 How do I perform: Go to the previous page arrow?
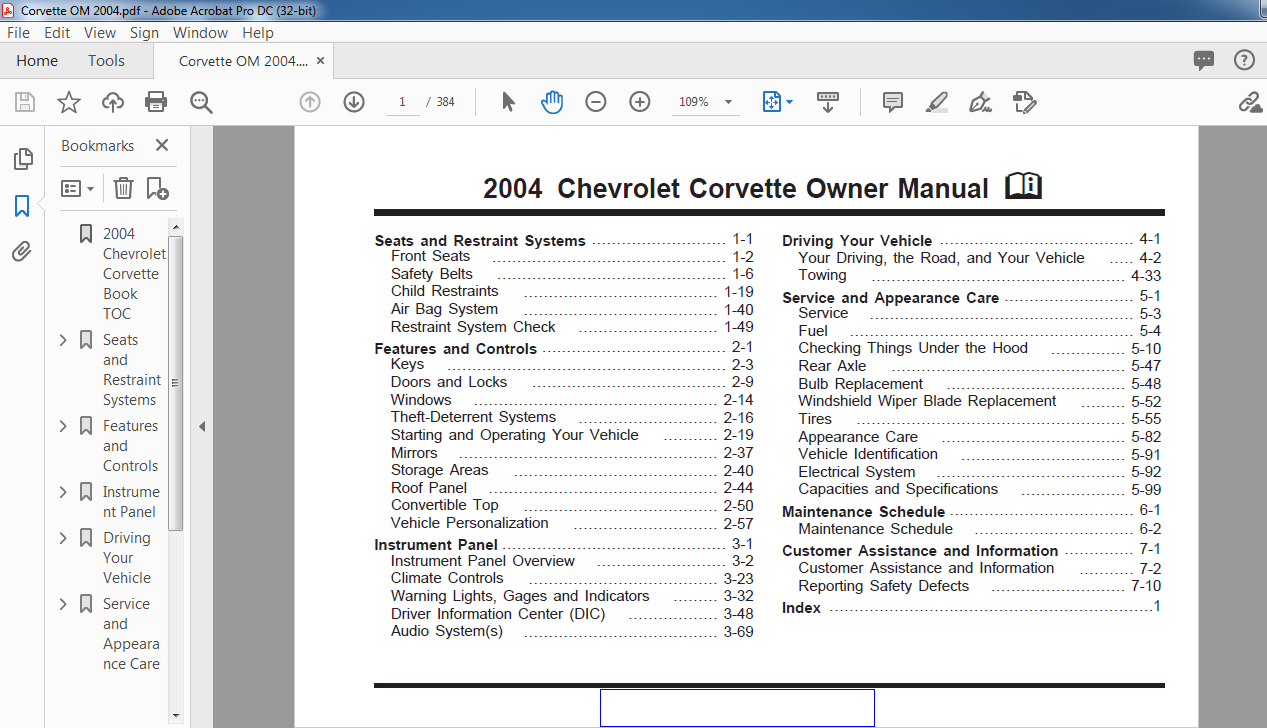point(310,102)
